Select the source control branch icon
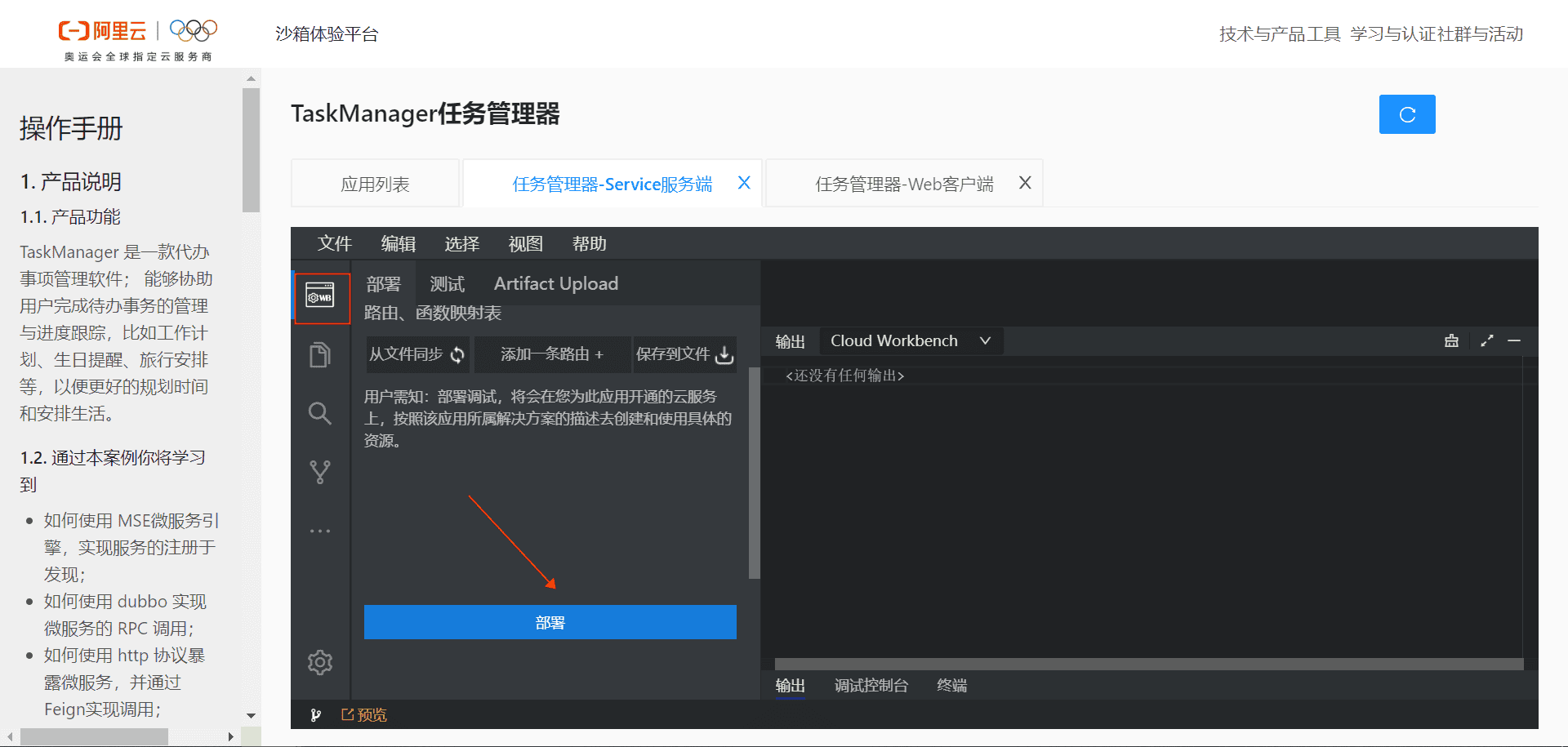Image resolution: width=1568 pixels, height=747 pixels. tap(320, 472)
